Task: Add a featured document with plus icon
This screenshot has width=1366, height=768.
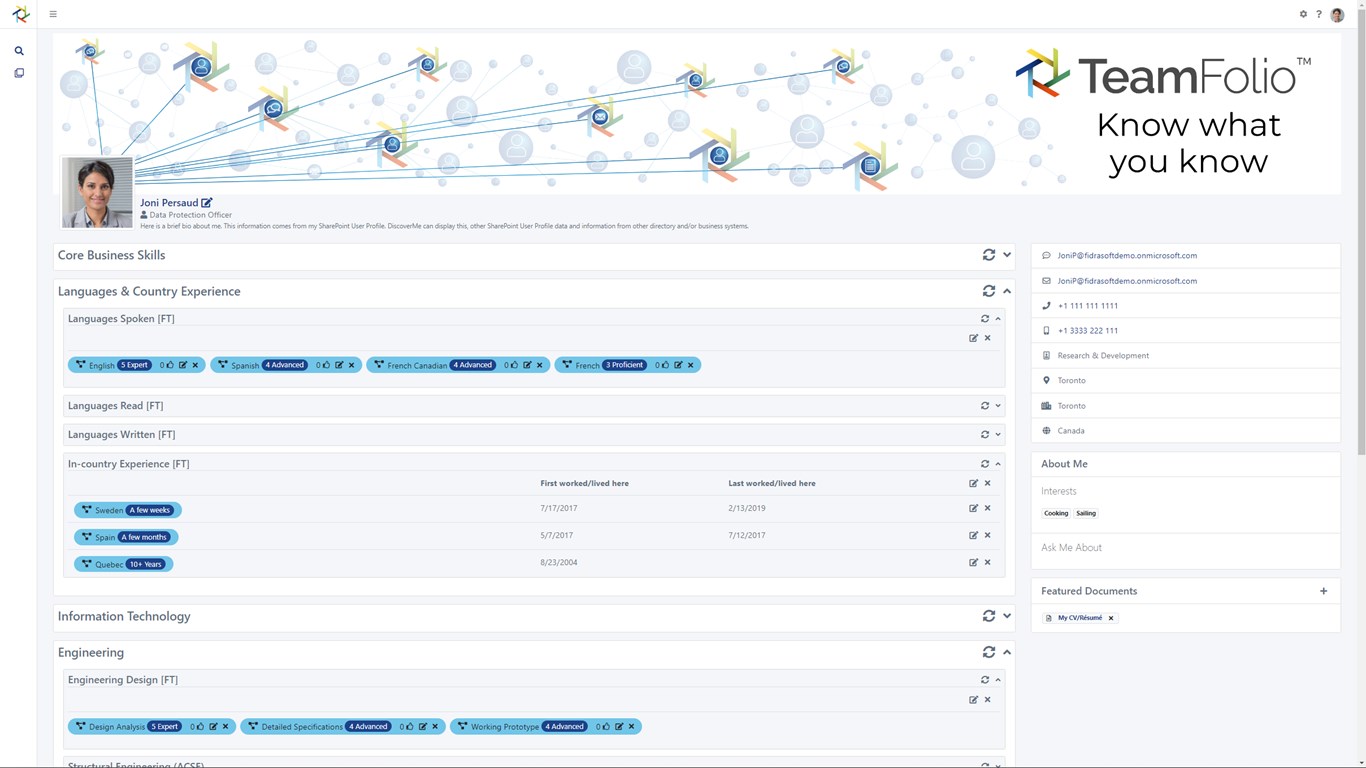Action: pos(1323,591)
